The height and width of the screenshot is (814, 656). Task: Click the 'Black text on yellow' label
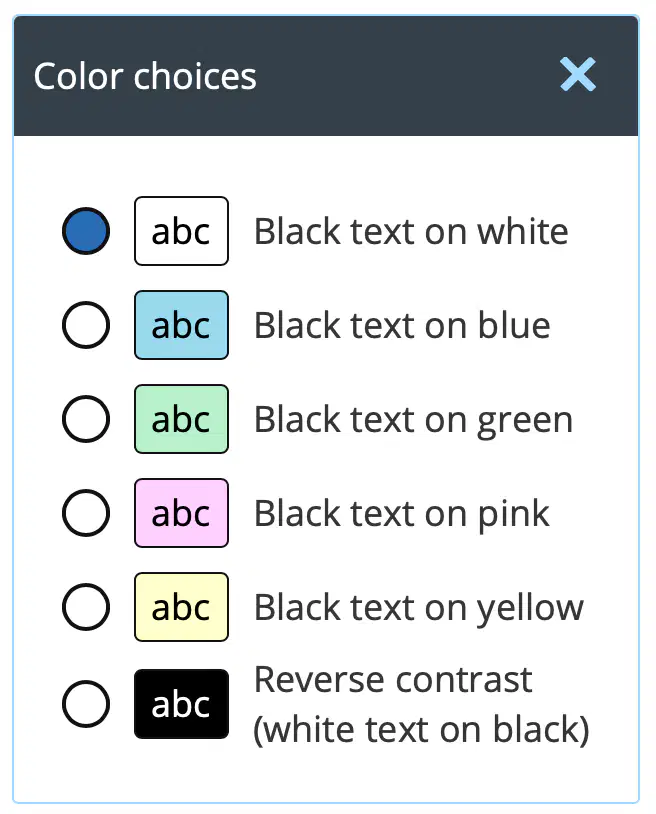419,608
